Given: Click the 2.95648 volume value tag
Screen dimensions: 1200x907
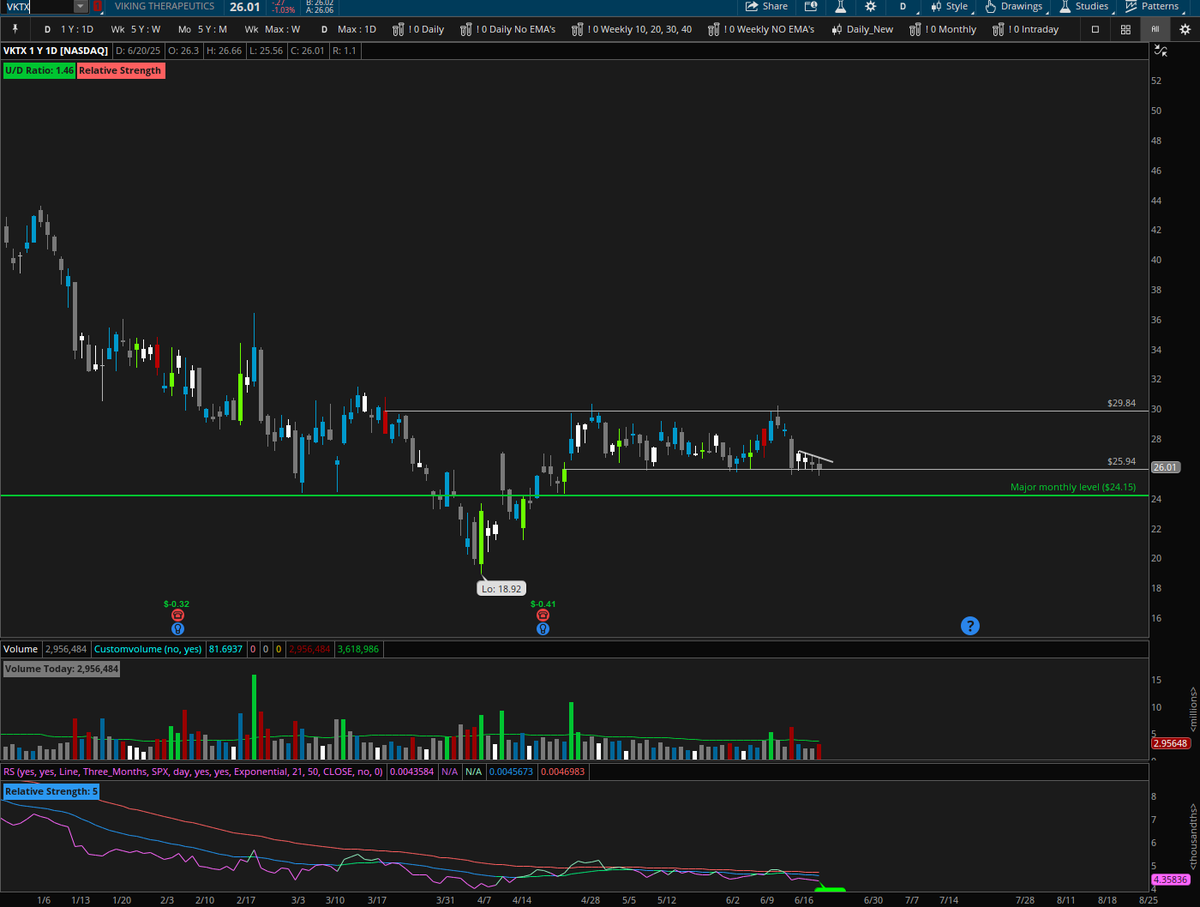Looking at the screenshot, I should tap(1169, 743).
